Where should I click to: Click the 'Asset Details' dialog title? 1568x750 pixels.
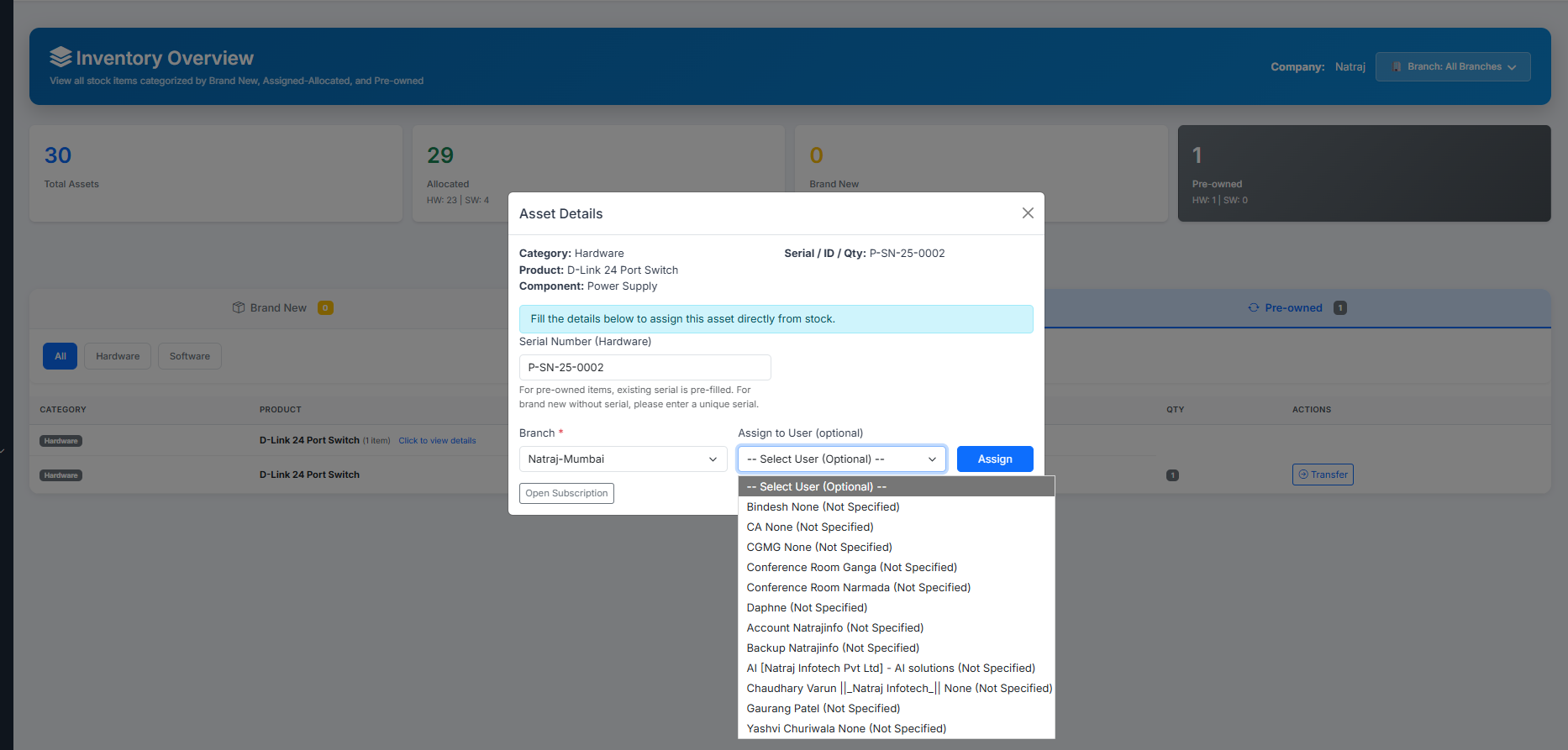click(561, 214)
